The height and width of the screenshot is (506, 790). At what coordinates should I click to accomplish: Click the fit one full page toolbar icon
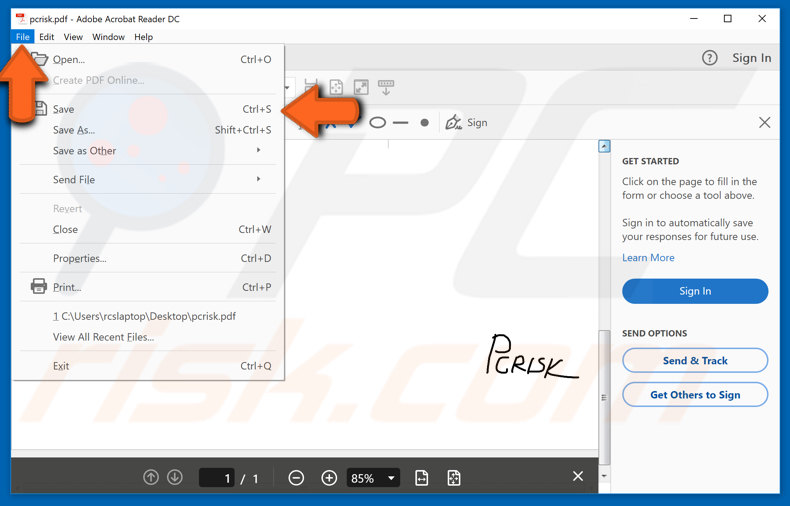[336, 87]
